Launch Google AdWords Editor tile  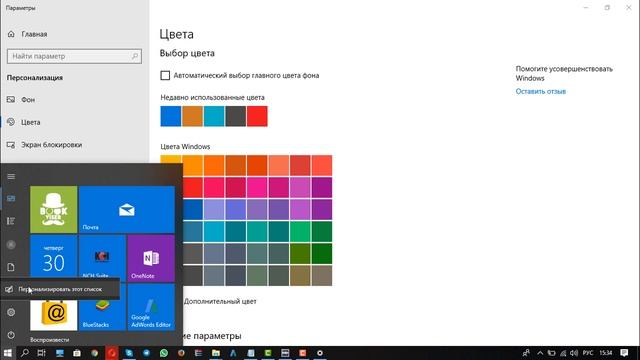151,307
